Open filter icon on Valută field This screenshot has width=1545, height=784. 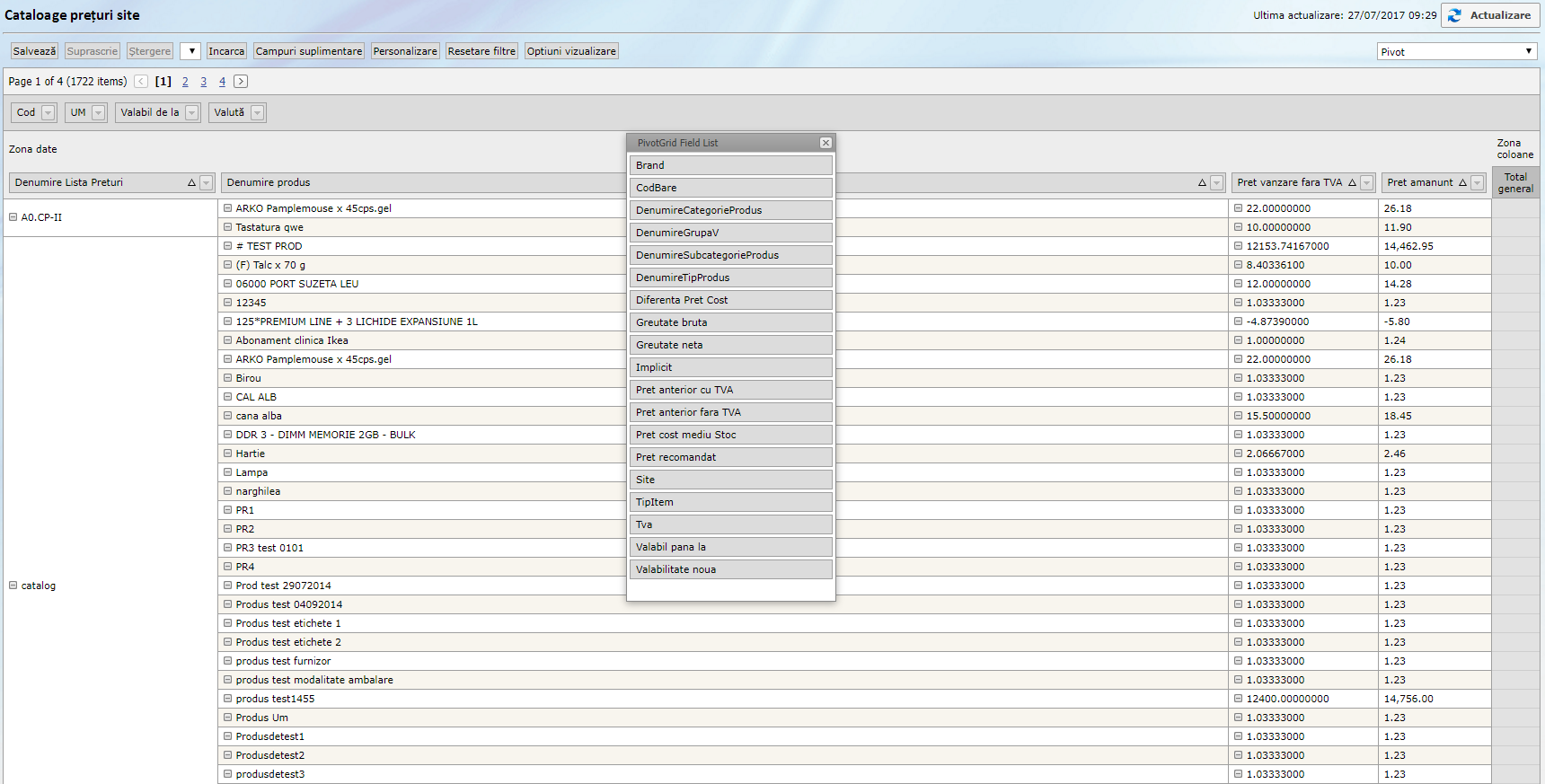click(258, 113)
